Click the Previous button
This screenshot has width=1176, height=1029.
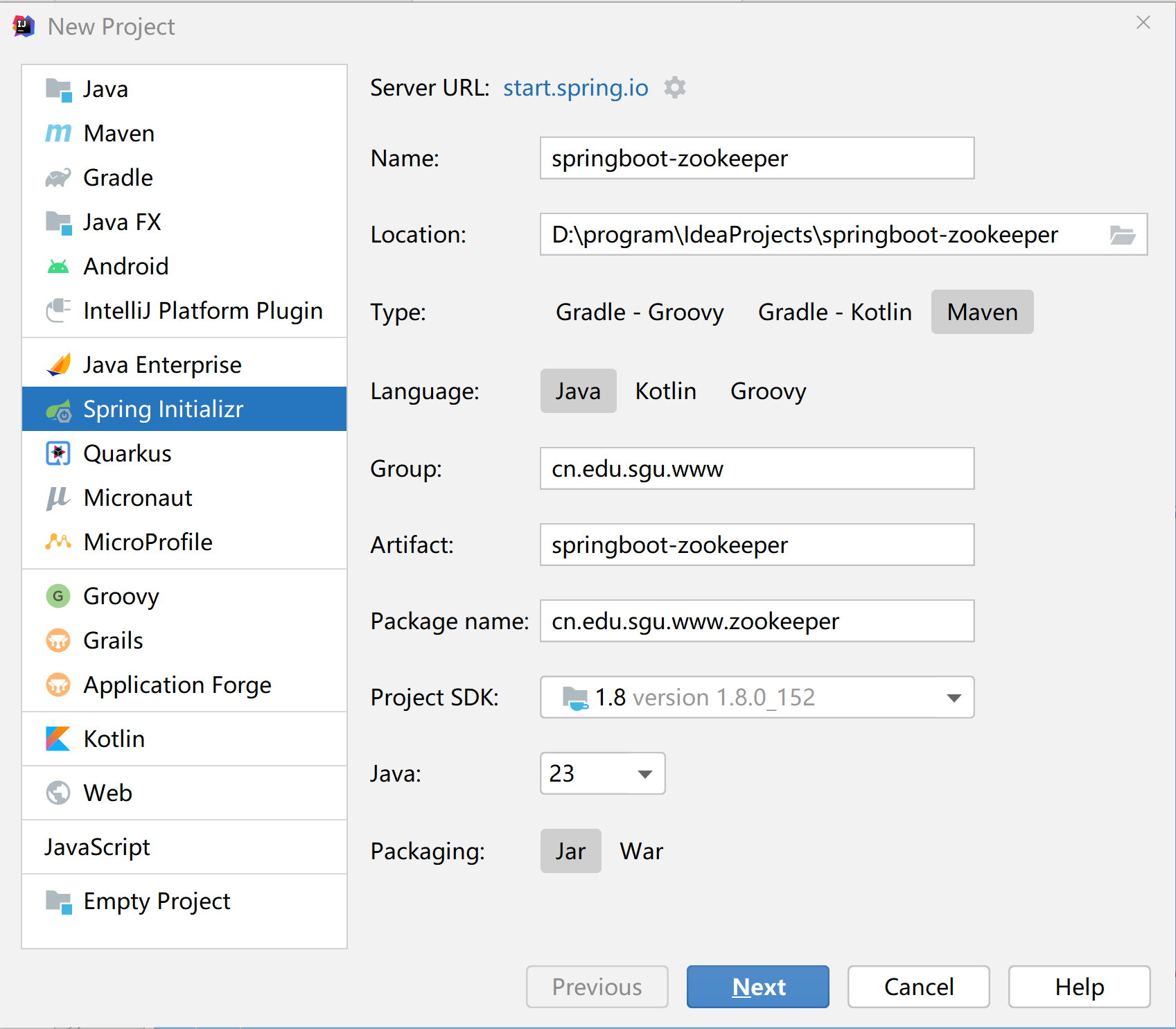[x=597, y=987]
